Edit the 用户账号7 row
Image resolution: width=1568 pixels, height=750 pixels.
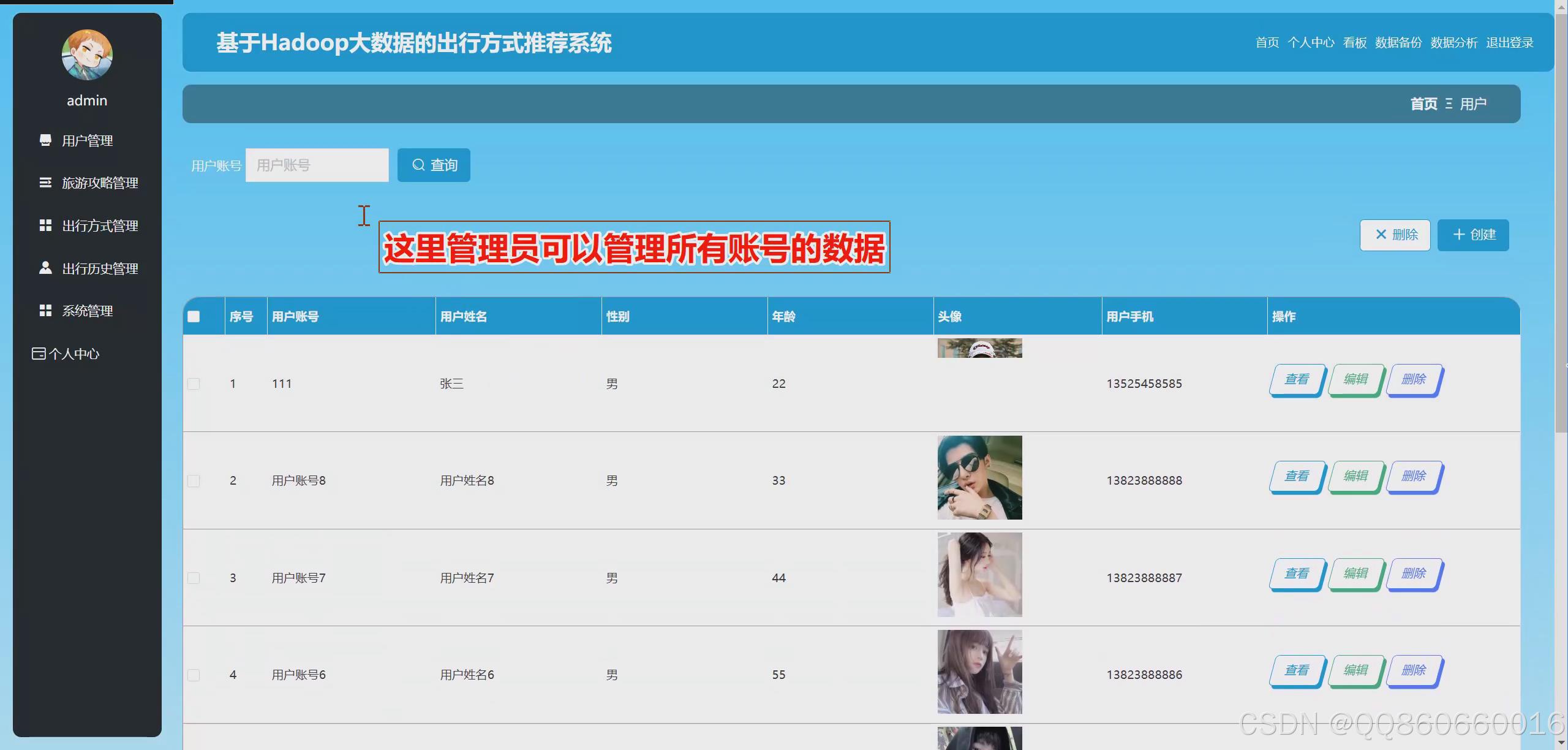pos(1355,574)
